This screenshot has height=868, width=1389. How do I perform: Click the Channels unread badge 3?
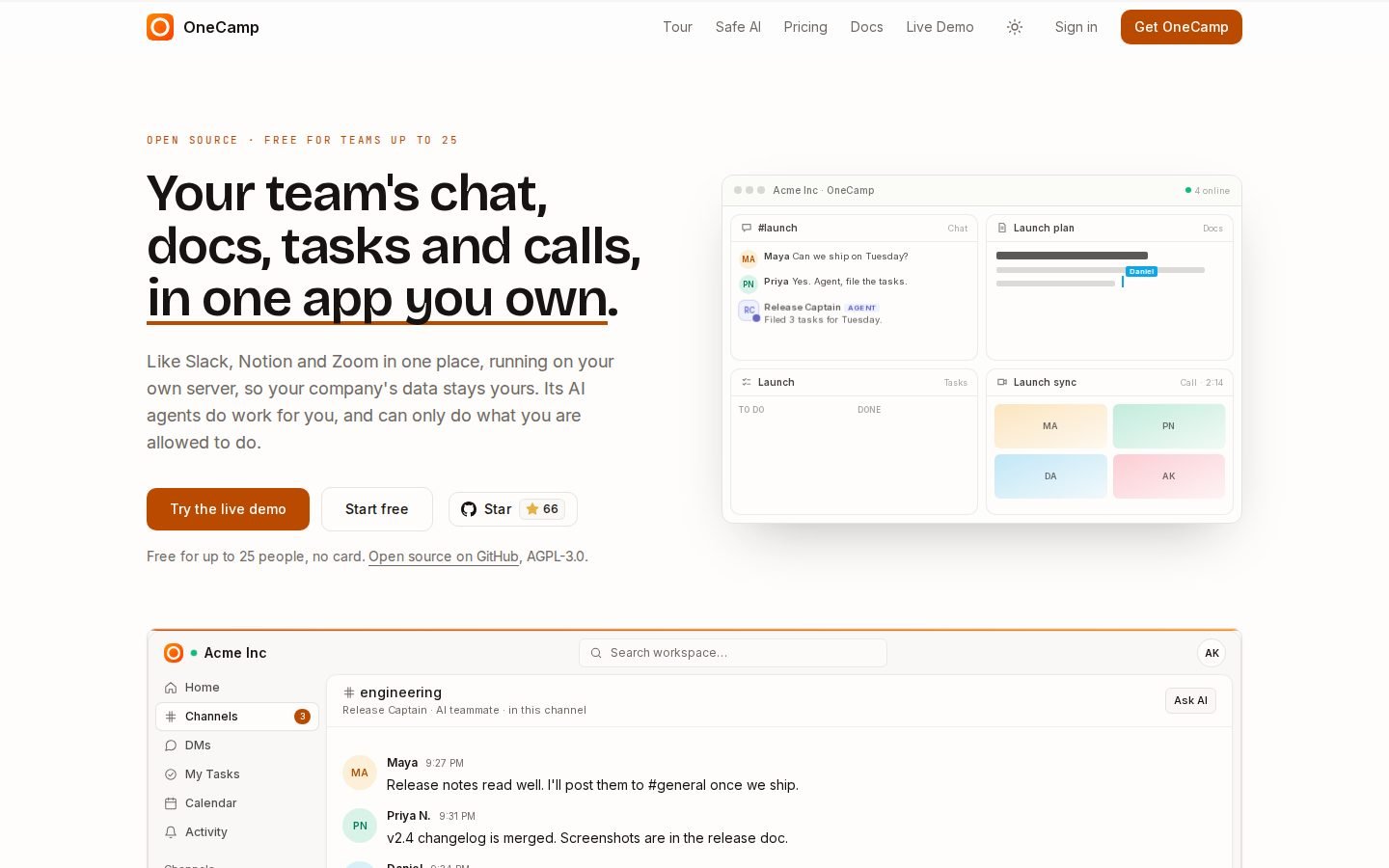coord(302,717)
